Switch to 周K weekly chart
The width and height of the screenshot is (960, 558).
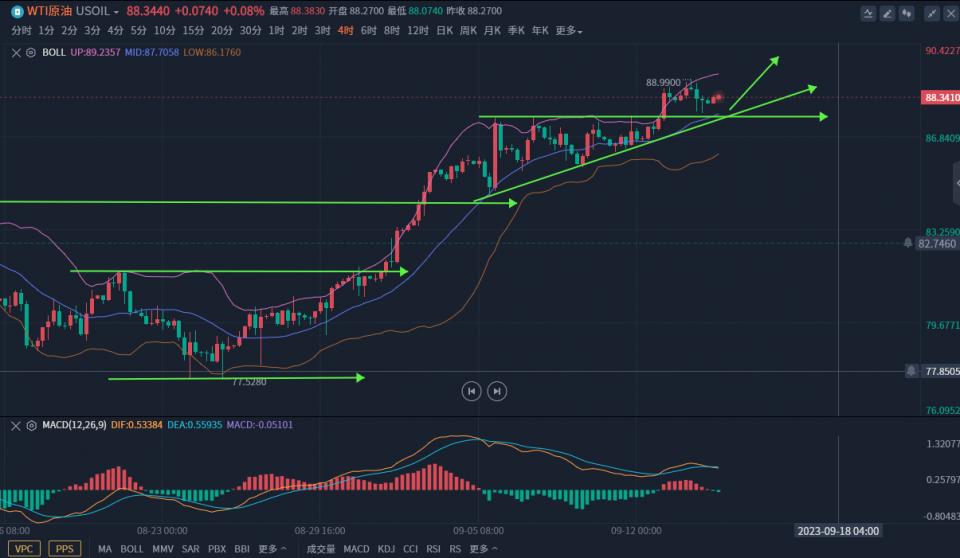[468, 31]
